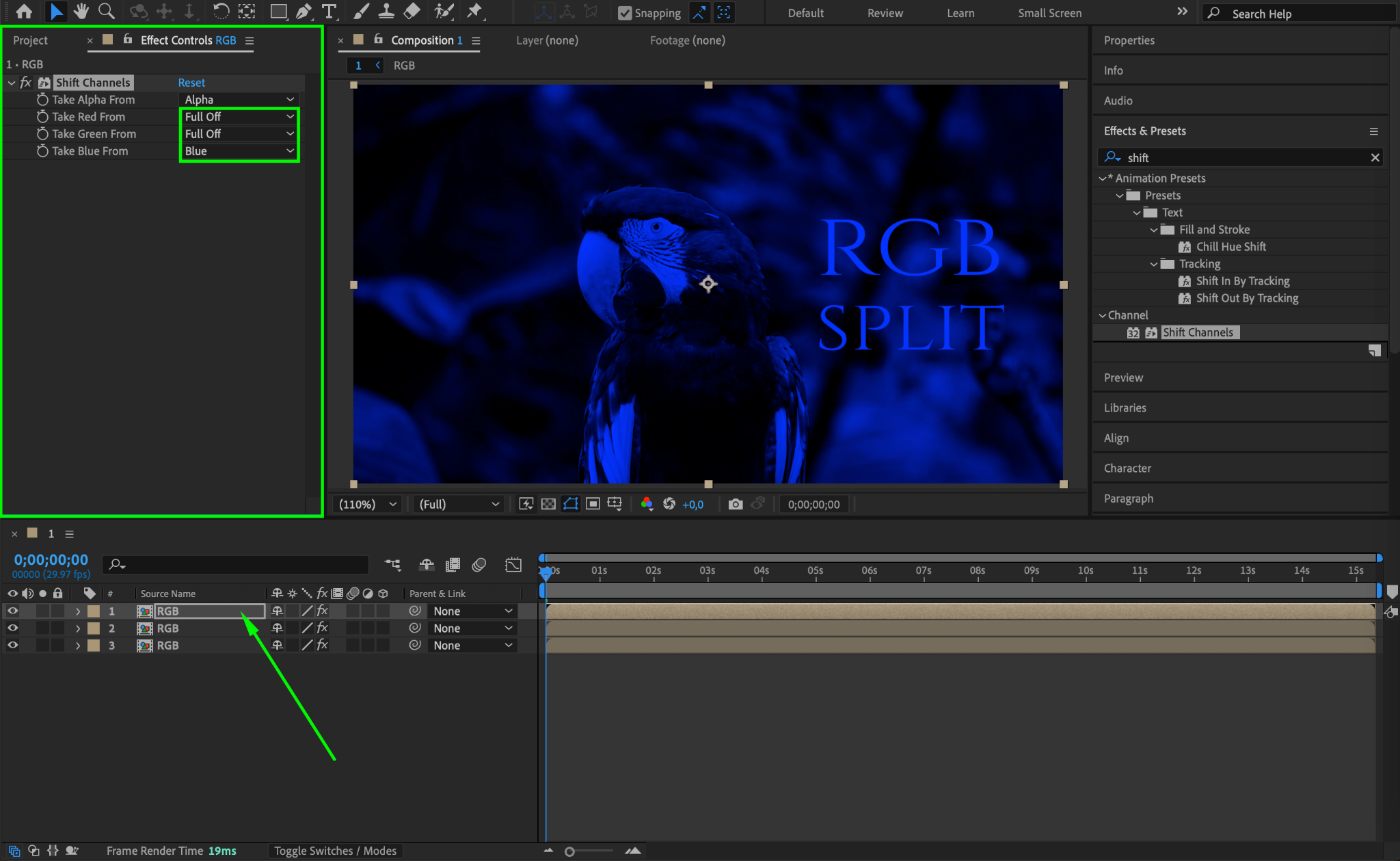This screenshot has width=1400, height=861.
Task: Toggle transparency grid in viewer
Action: click(x=548, y=504)
